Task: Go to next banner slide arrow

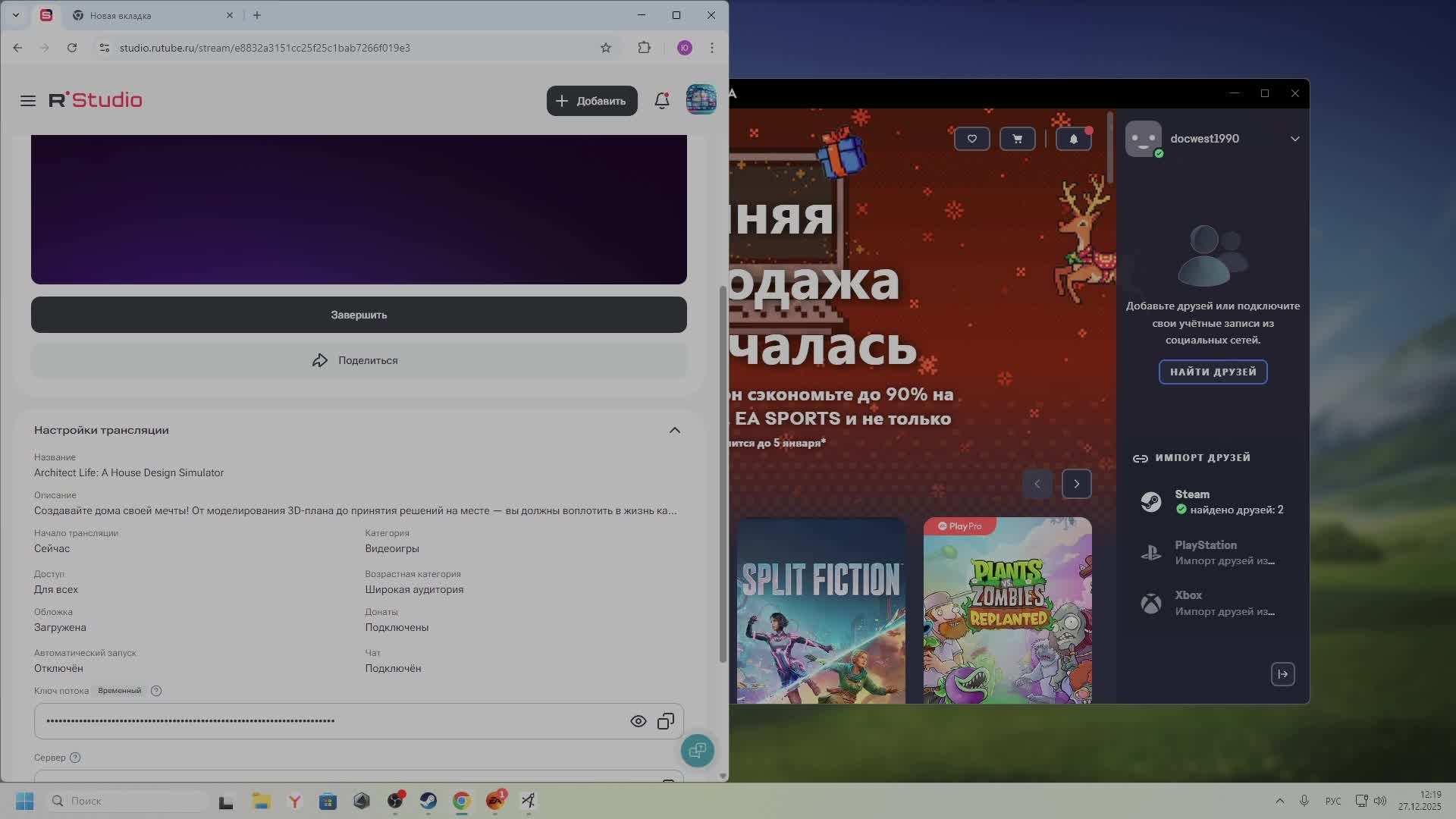Action: [1076, 484]
